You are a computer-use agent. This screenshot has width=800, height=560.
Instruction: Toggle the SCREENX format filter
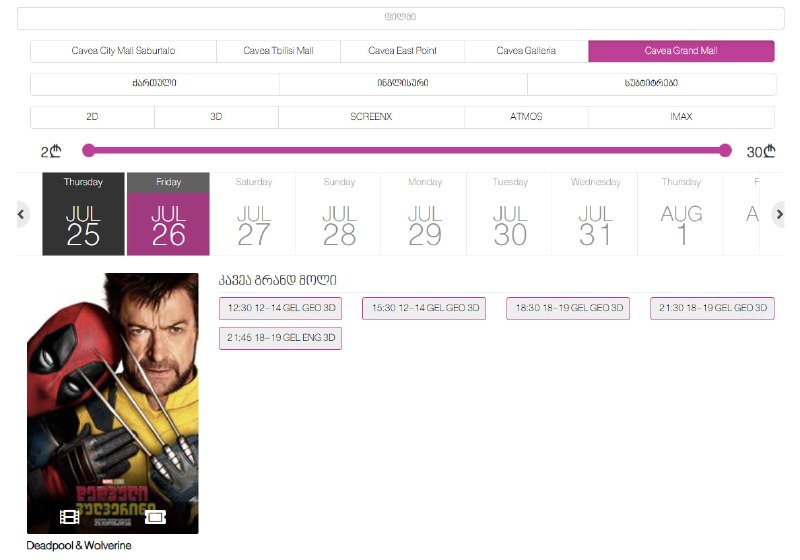(x=371, y=117)
